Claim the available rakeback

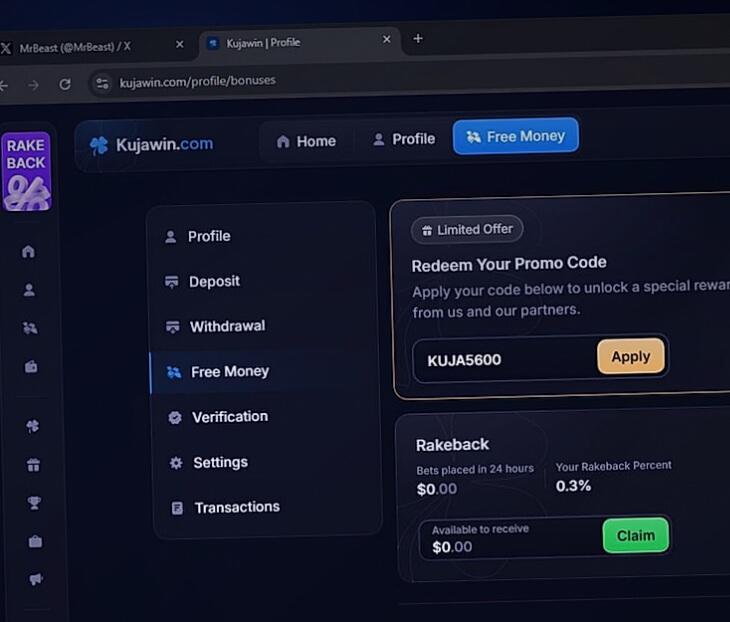[x=636, y=535]
